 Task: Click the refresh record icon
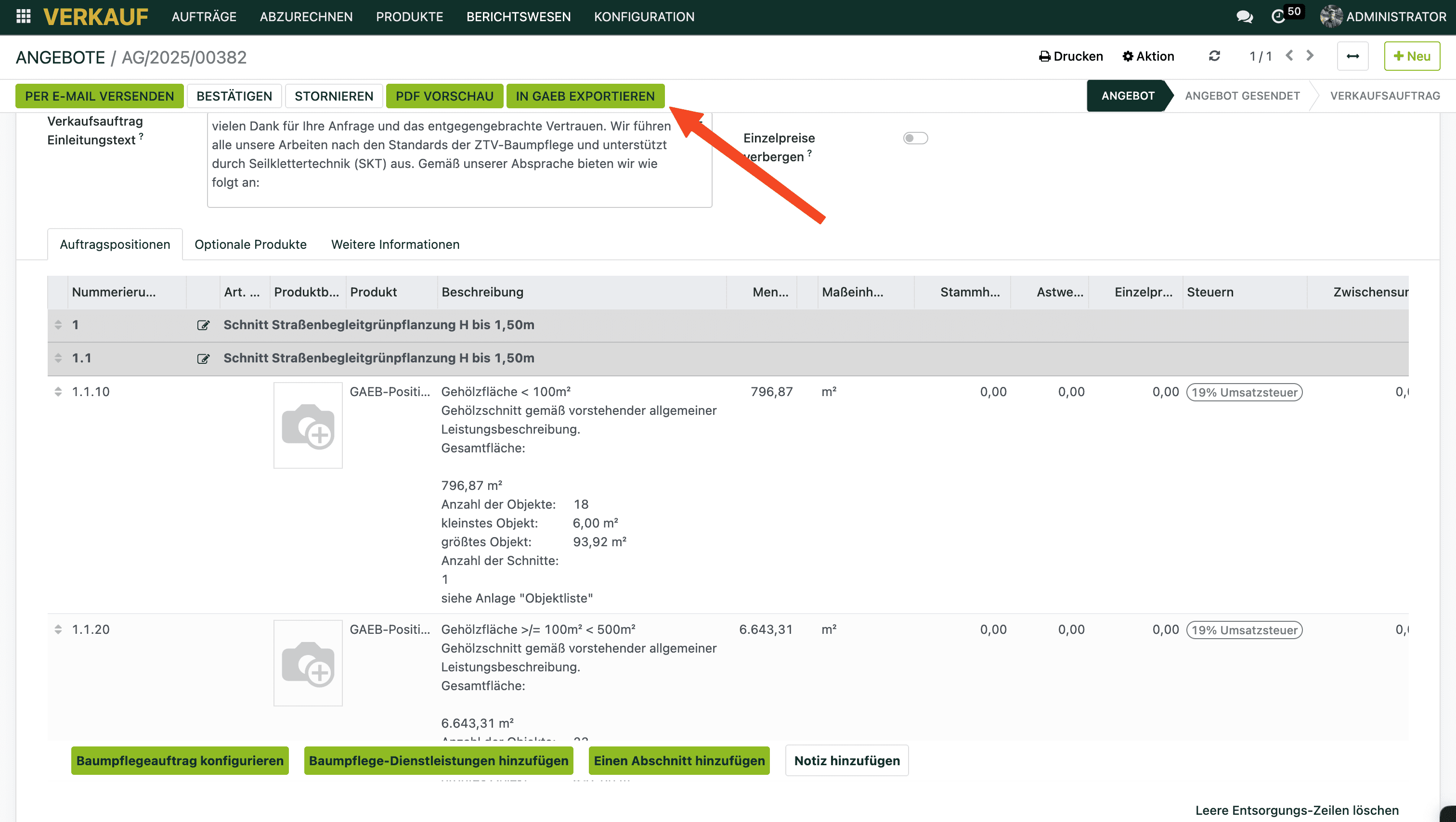[1214, 56]
